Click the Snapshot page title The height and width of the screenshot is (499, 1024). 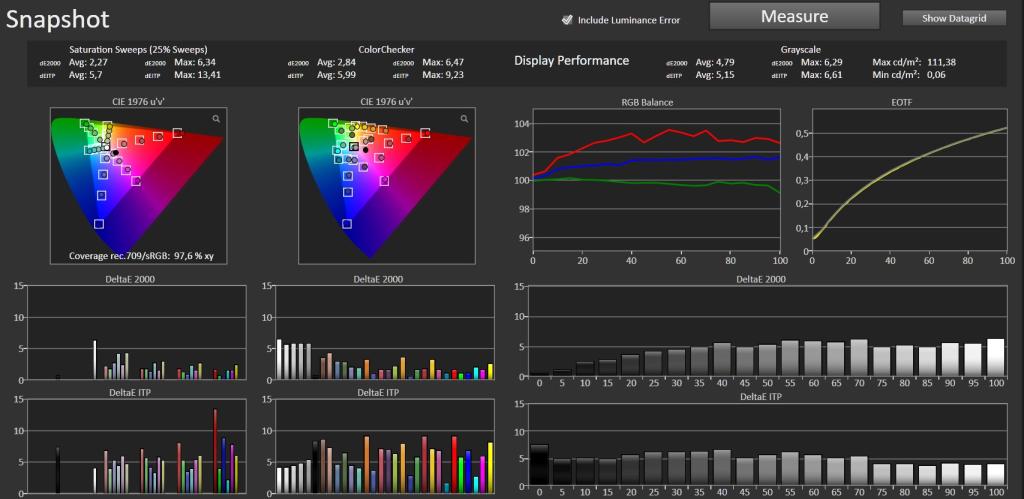57,20
